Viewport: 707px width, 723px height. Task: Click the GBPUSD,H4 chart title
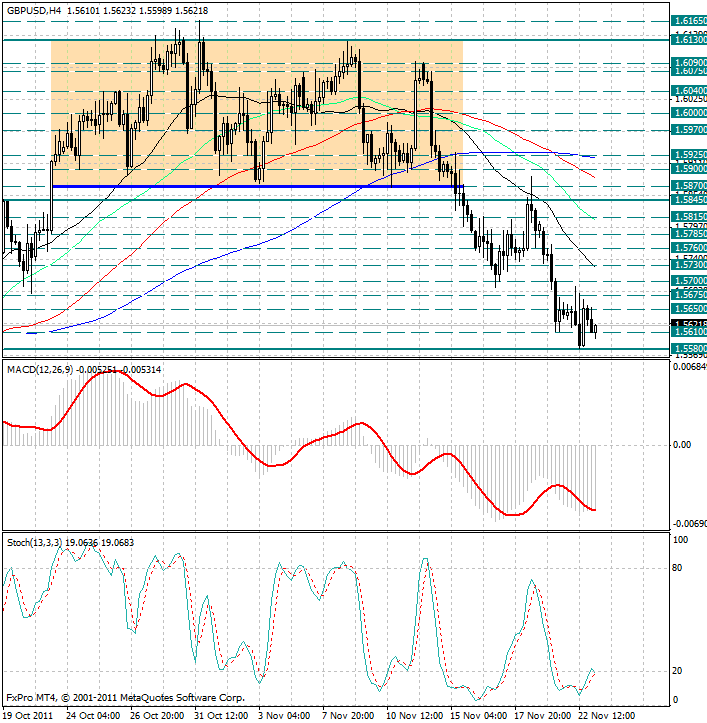click(x=38, y=8)
